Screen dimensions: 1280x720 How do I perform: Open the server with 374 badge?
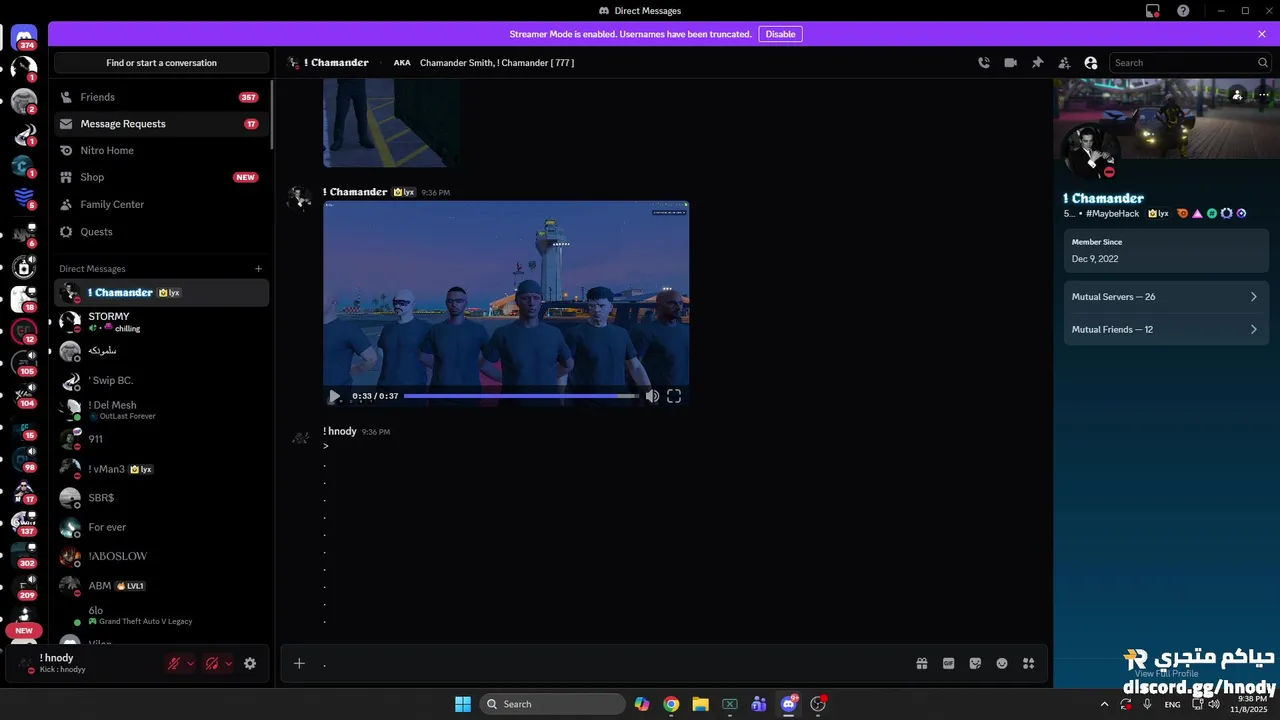(25, 38)
